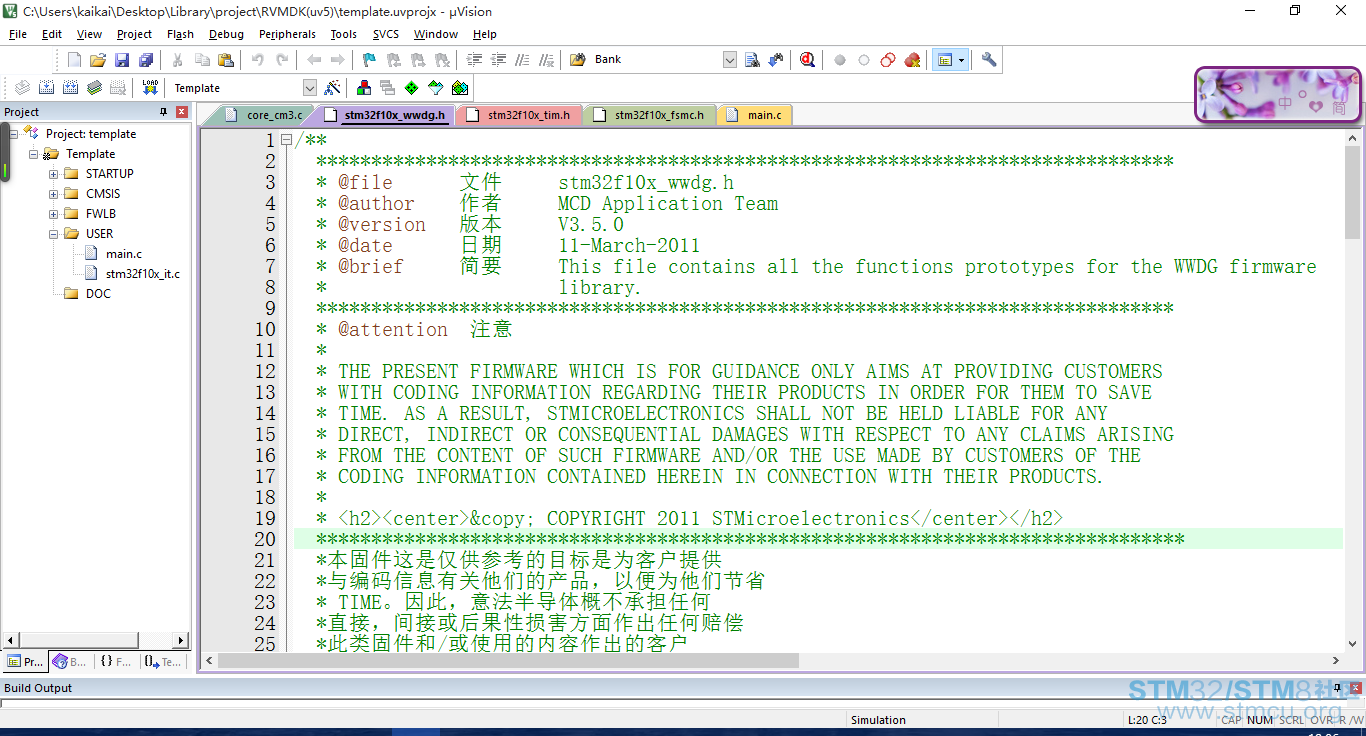Toggle pin on the Project panel
Viewport: 1366px width, 736px height.
164,112
